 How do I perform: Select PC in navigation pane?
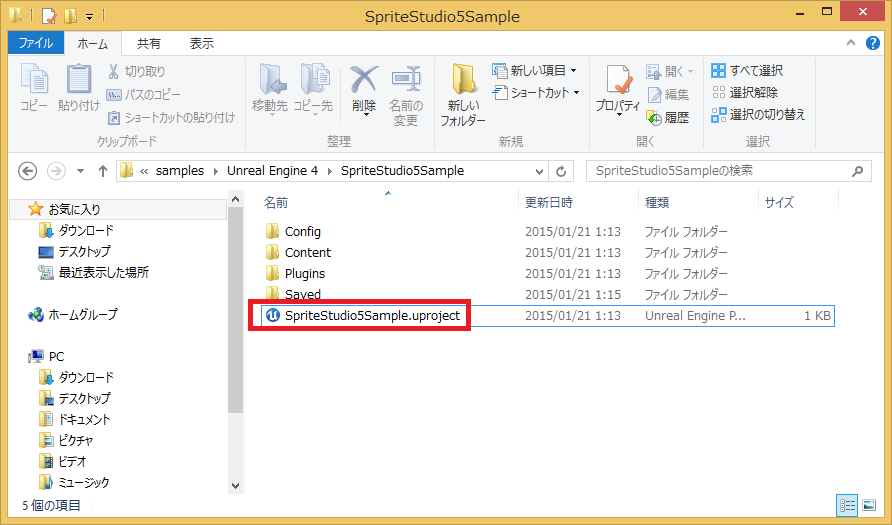tap(47, 357)
